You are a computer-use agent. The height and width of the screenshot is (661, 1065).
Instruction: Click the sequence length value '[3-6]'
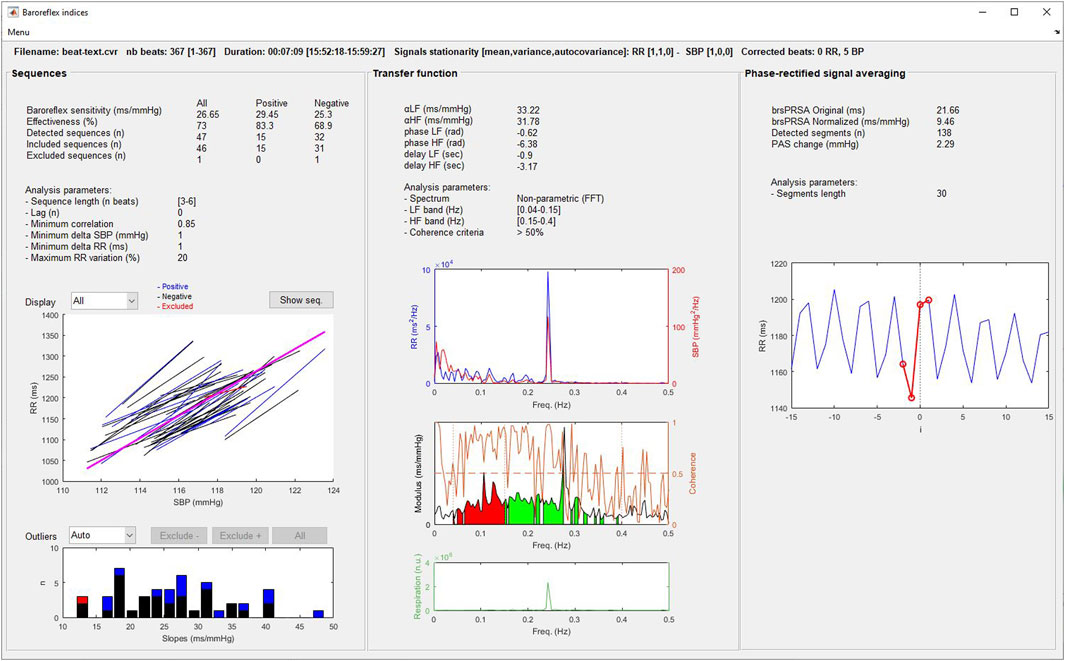[187, 201]
